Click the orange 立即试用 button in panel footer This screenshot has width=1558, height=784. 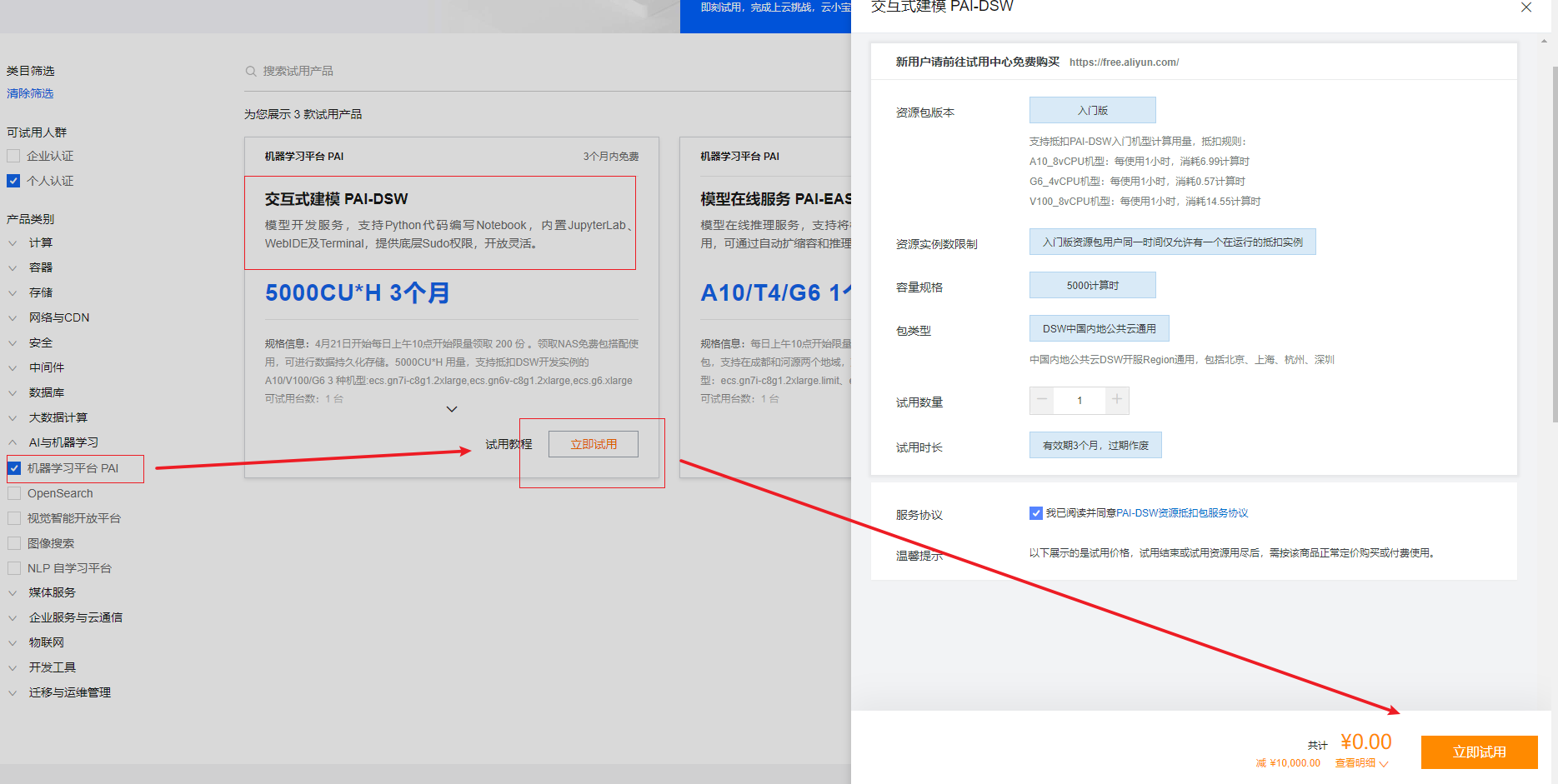click(x=1479, y=752)
